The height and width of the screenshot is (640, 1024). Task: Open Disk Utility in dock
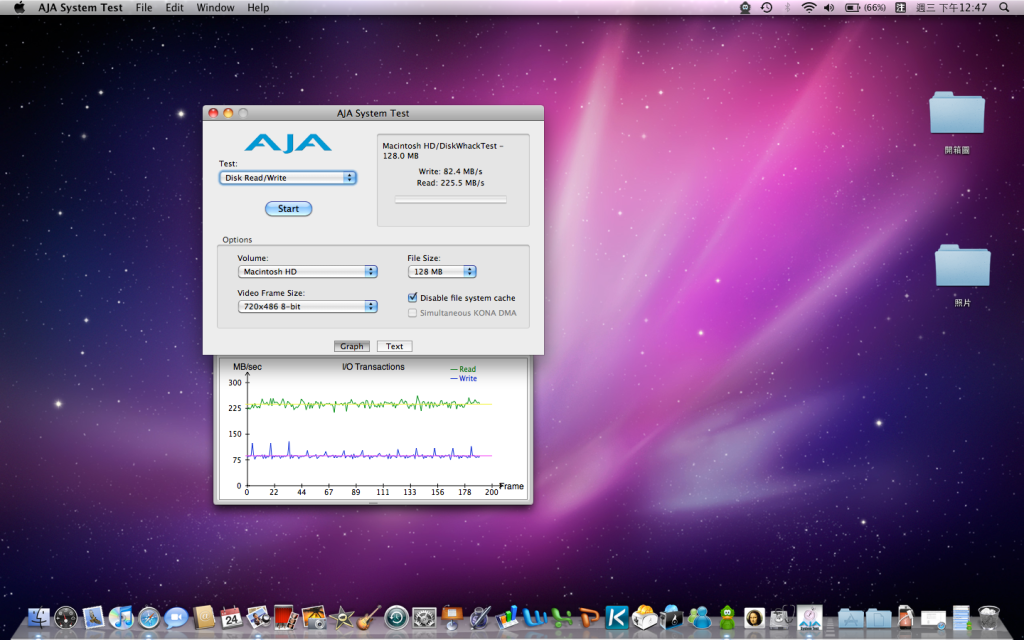click(782, 616)
